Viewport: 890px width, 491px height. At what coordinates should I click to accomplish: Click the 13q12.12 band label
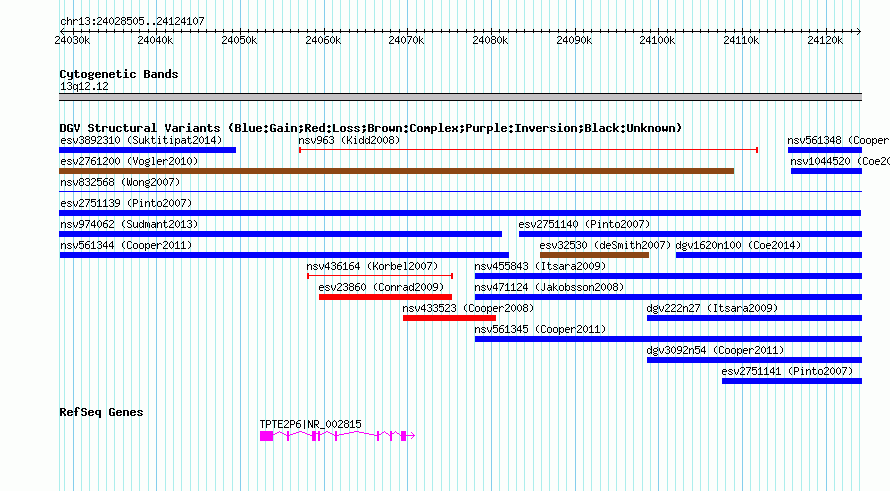point(84,86)
